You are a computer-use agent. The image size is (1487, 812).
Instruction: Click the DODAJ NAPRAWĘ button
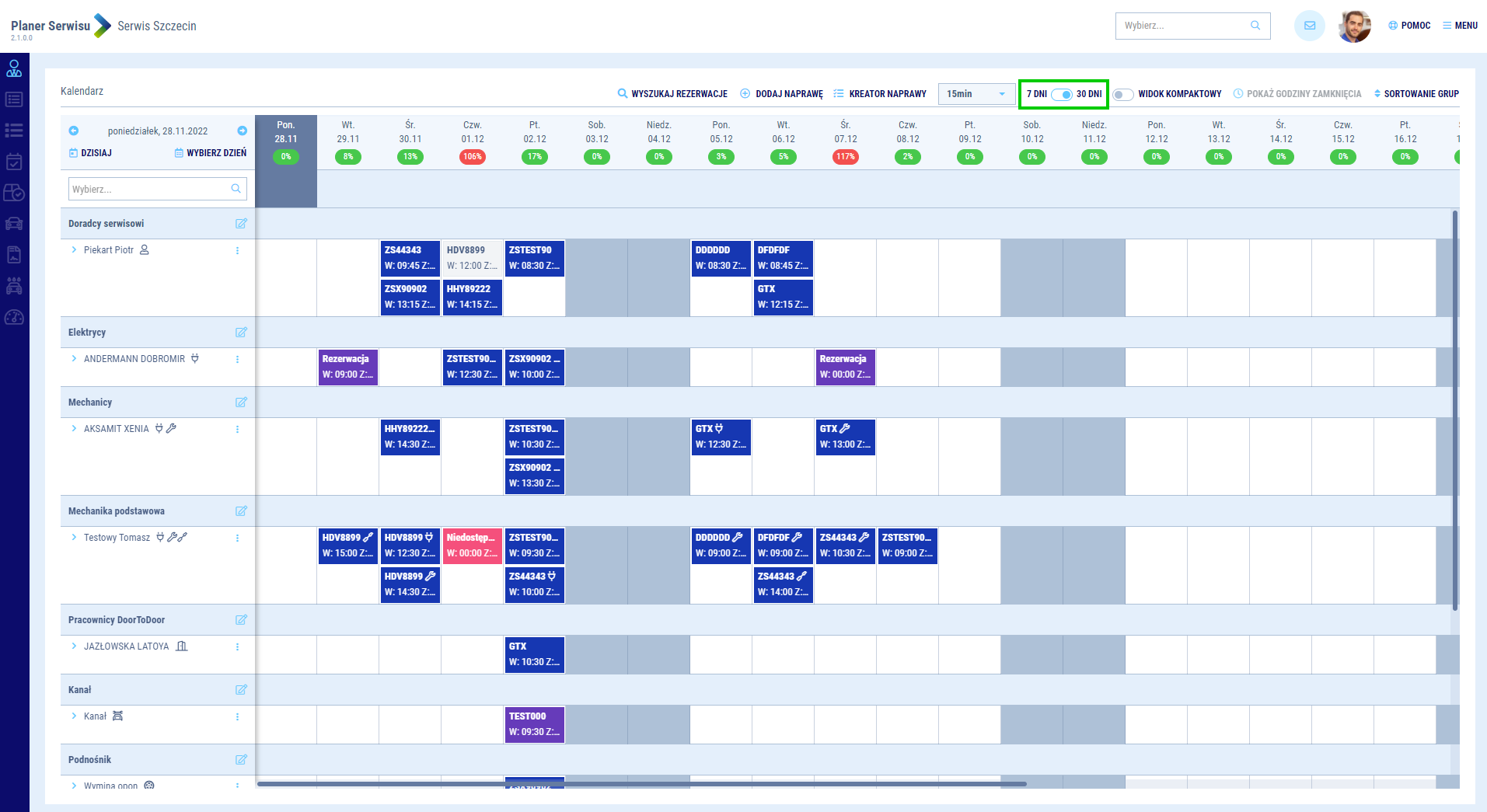(x=781, y=94)
